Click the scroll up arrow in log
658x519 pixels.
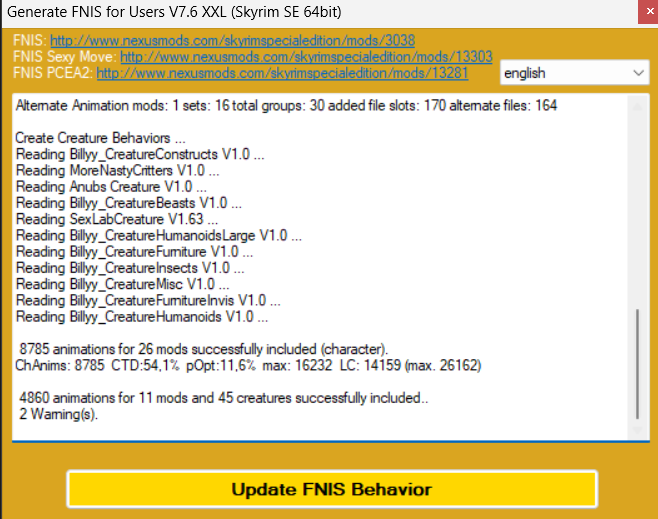coord(637,107)
